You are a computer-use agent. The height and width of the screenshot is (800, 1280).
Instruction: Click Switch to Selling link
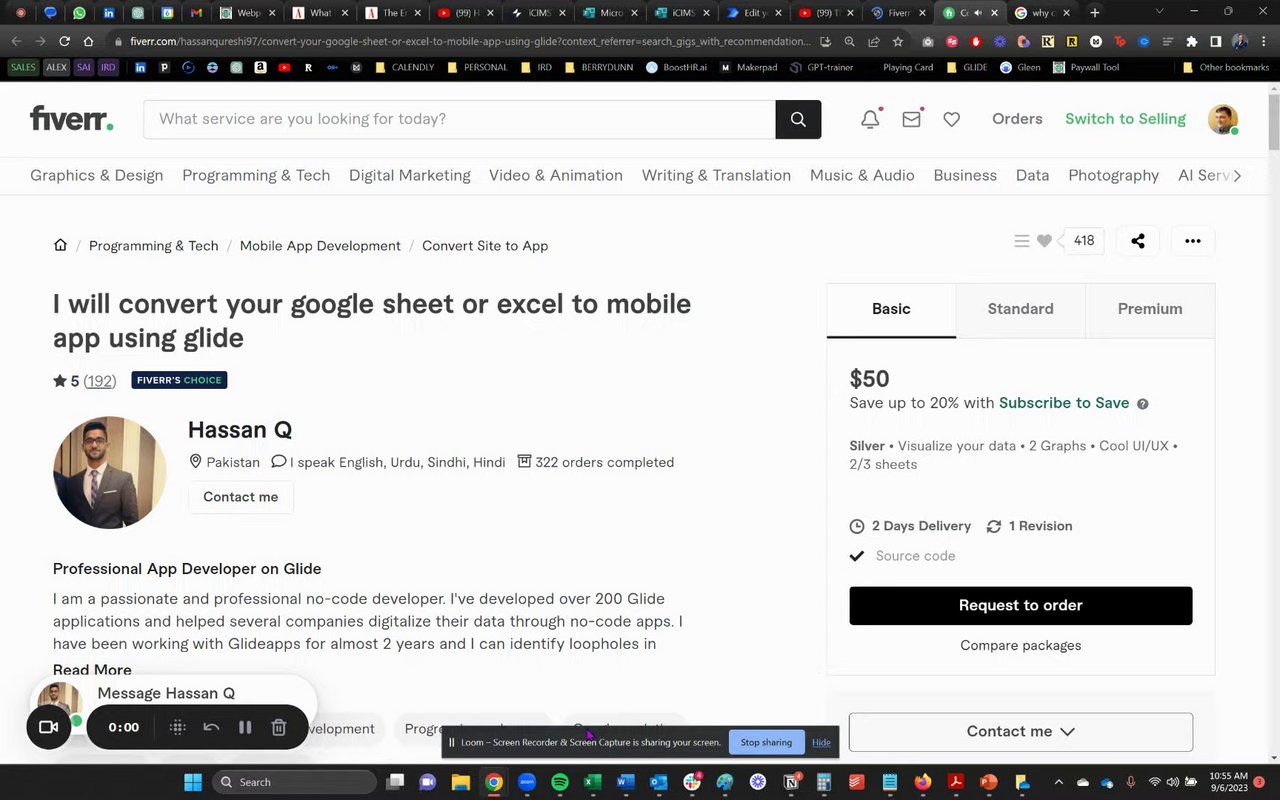tap(1125, 119)
